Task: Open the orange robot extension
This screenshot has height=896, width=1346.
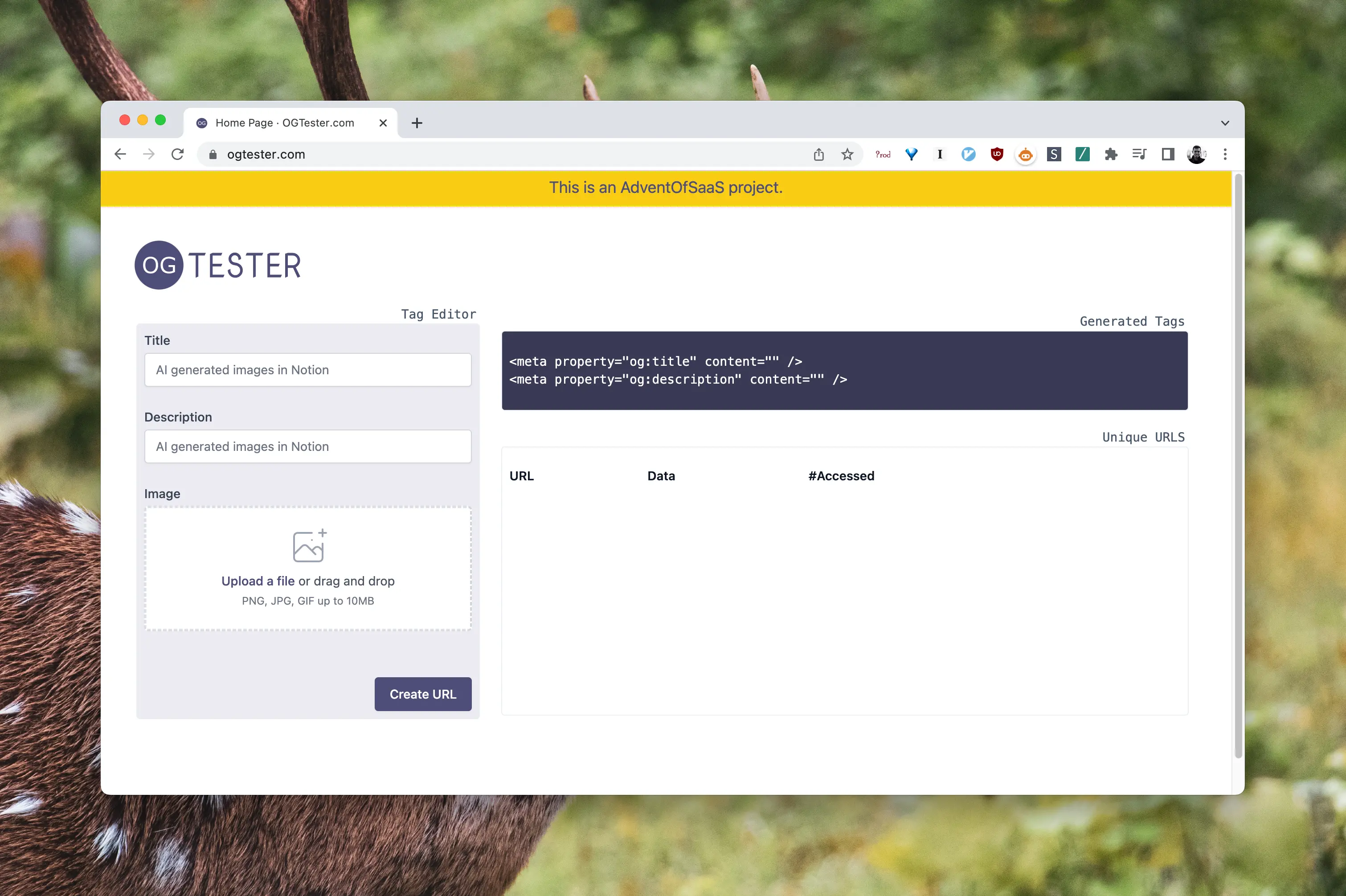Action: tap(1026, 155)
